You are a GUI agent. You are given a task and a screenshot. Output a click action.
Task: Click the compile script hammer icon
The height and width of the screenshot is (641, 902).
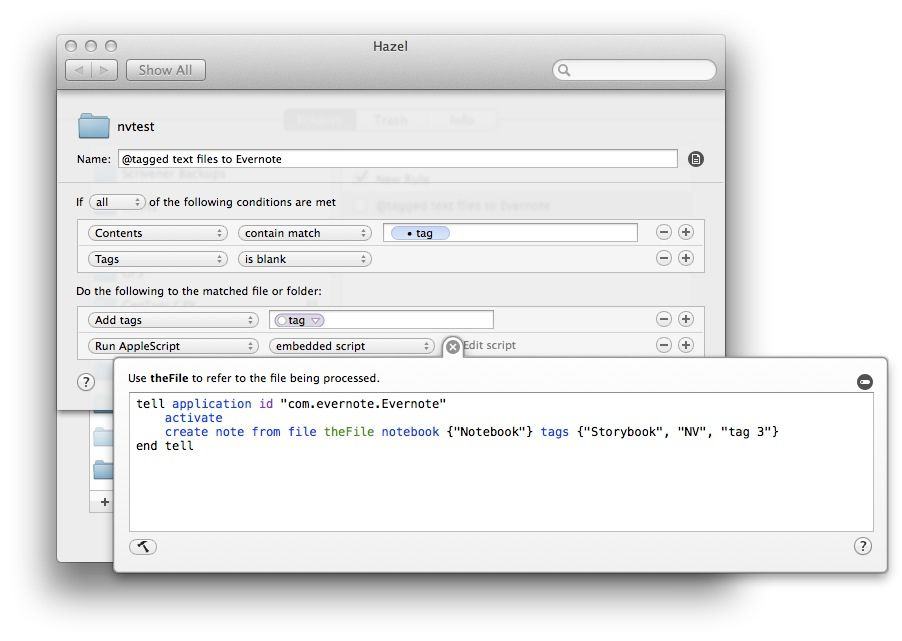pyautogui.click(x=143, y=546)
